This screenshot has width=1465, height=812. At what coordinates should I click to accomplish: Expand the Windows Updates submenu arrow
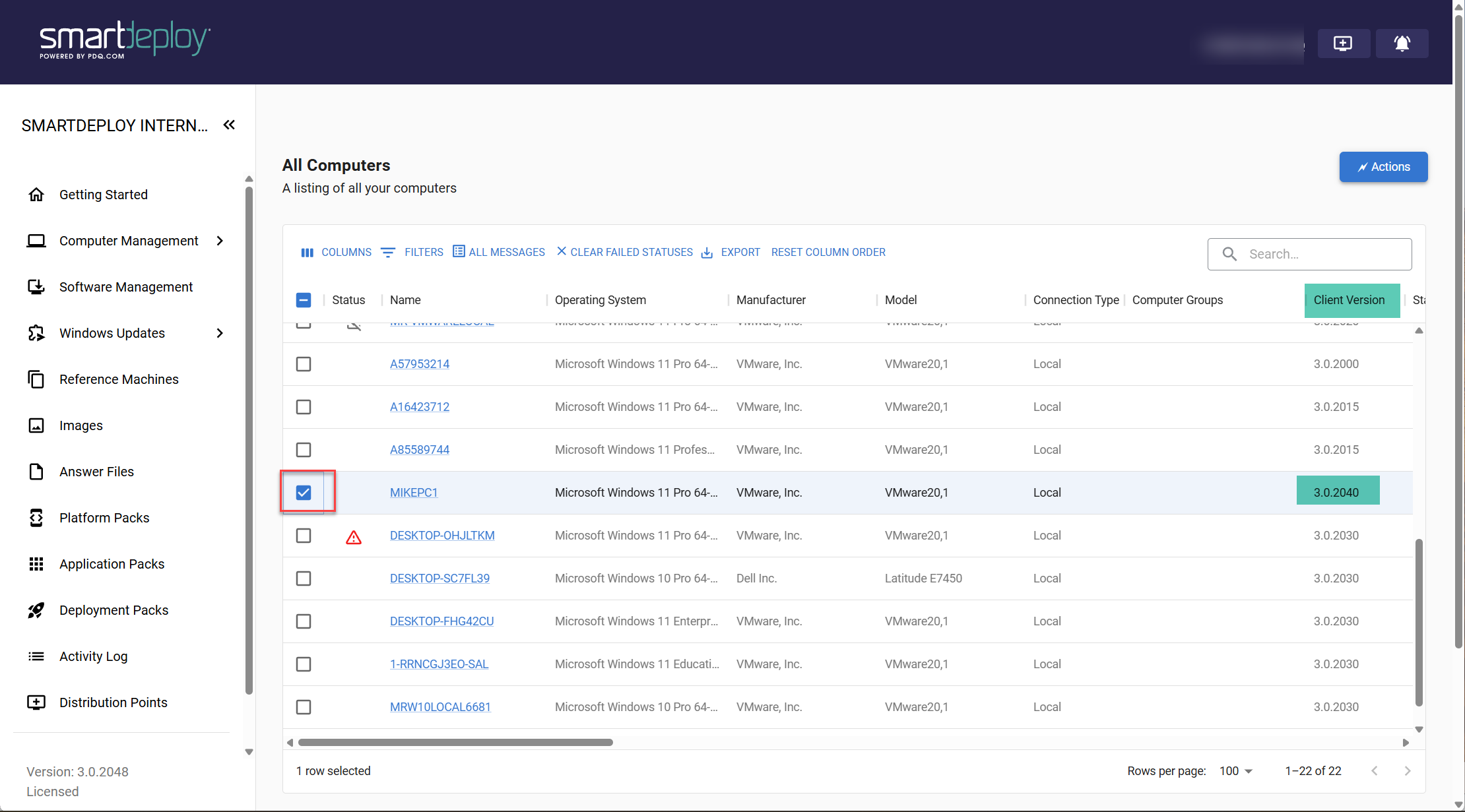coord(220,333)
